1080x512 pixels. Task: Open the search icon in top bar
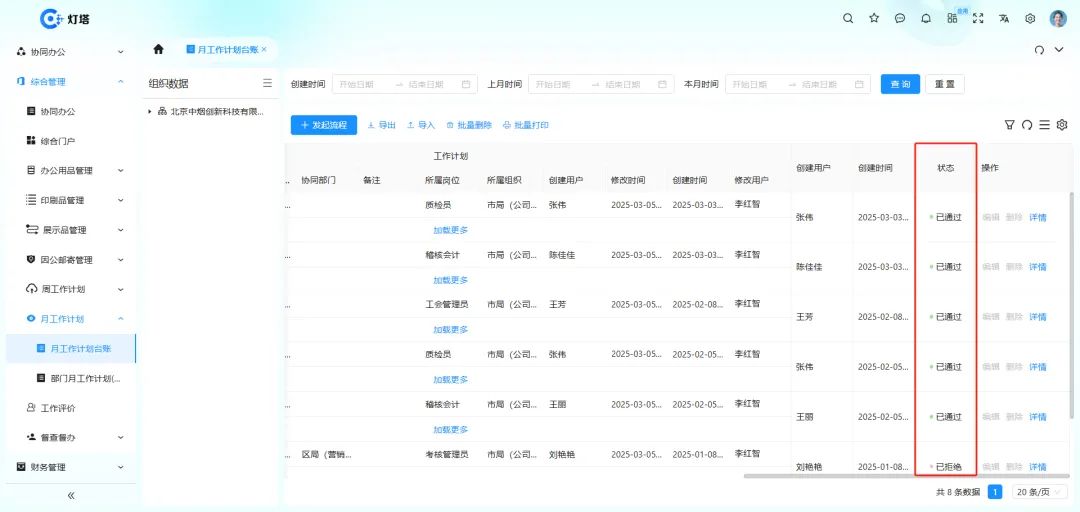(x=848, y=19)
